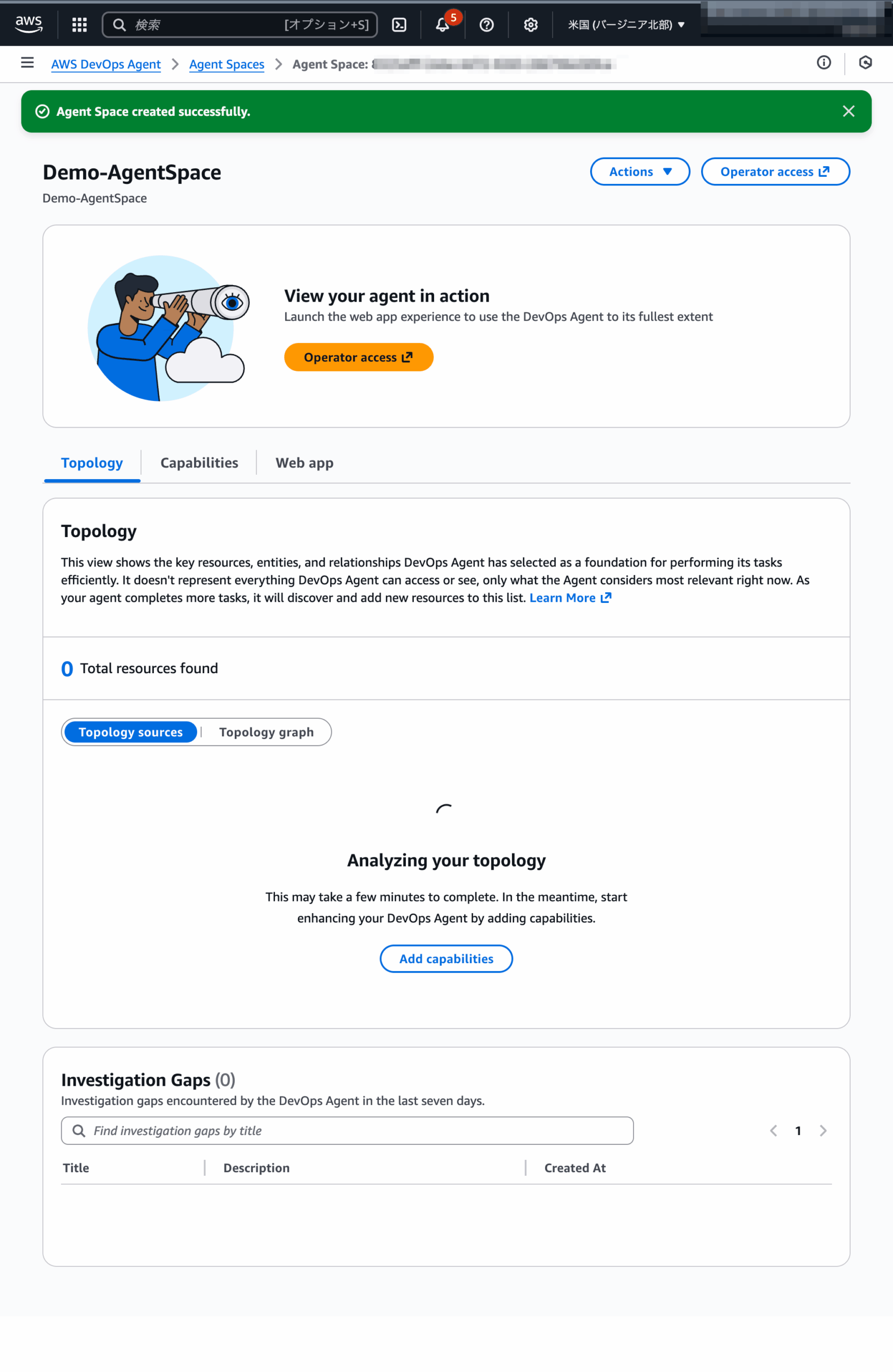
Task: Switch to Topology graph view
Action: [266, 732]
